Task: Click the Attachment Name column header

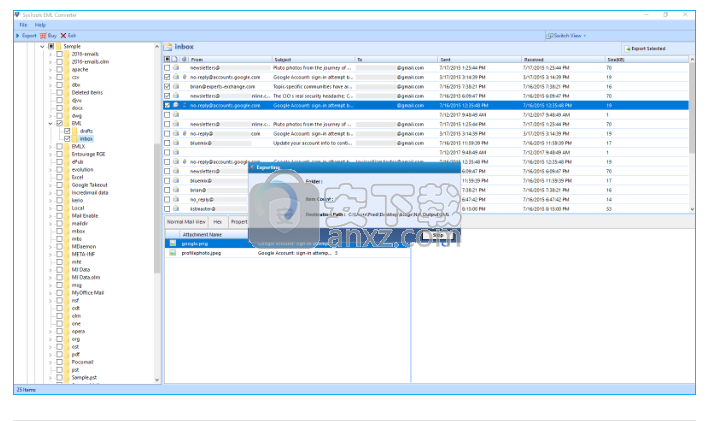Action: tap(202, 234)
